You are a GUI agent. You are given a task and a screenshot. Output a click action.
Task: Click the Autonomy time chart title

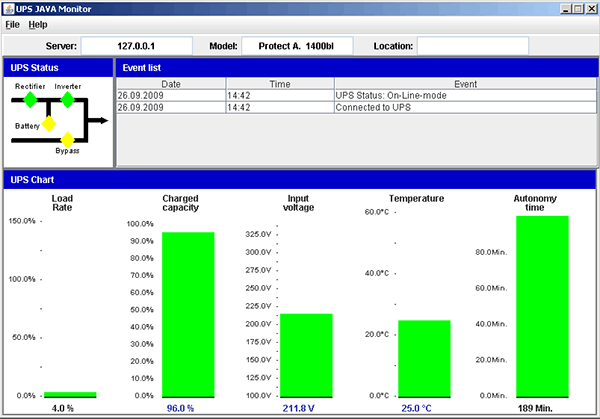535,203
